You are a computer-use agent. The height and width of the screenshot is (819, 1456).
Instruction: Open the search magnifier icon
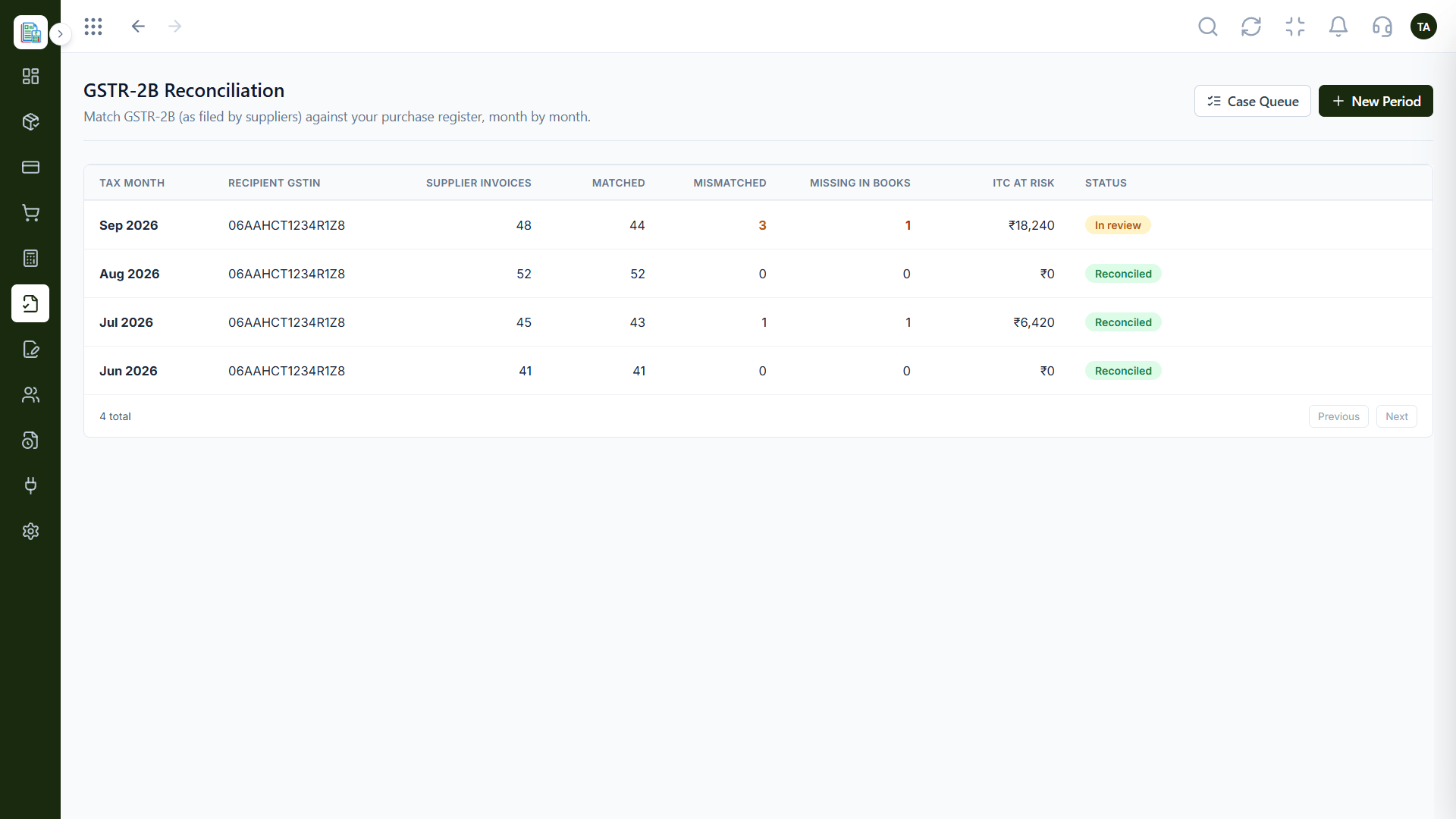click(x=1208, y=27)
